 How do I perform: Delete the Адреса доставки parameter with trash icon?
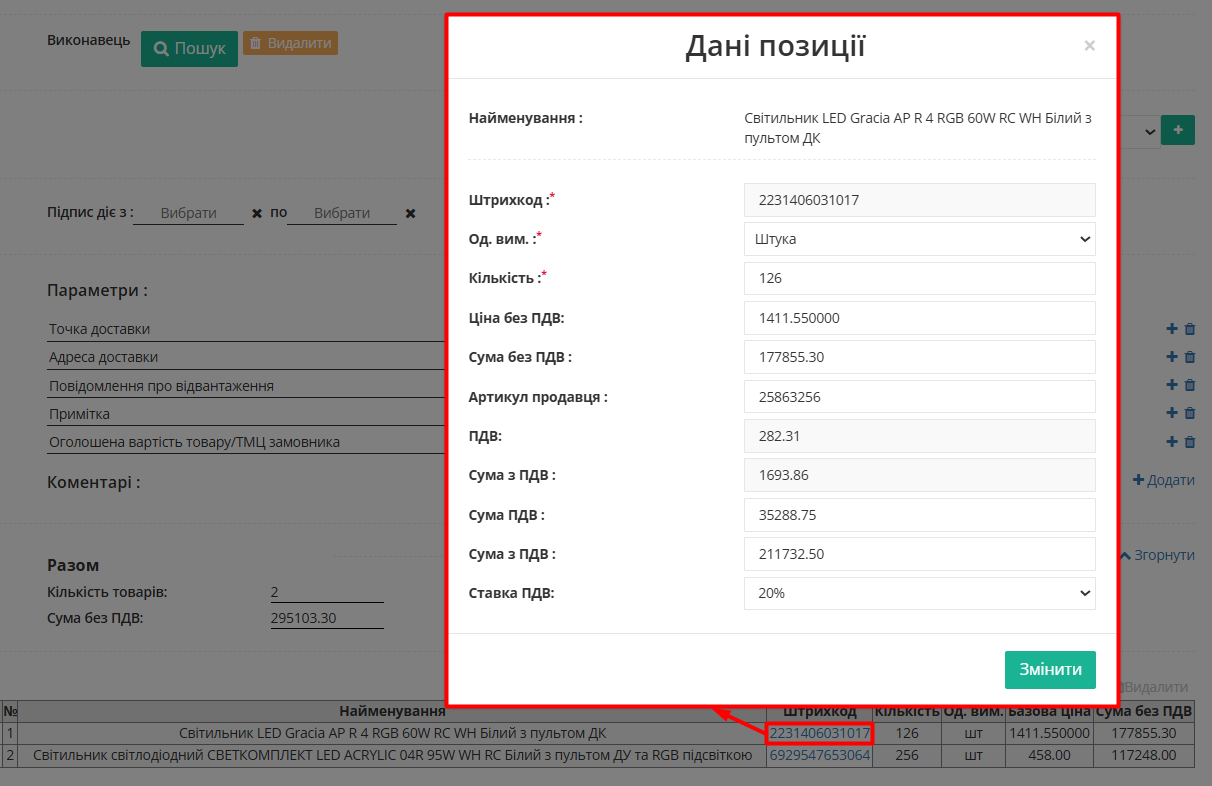(x=1190, y=357)
